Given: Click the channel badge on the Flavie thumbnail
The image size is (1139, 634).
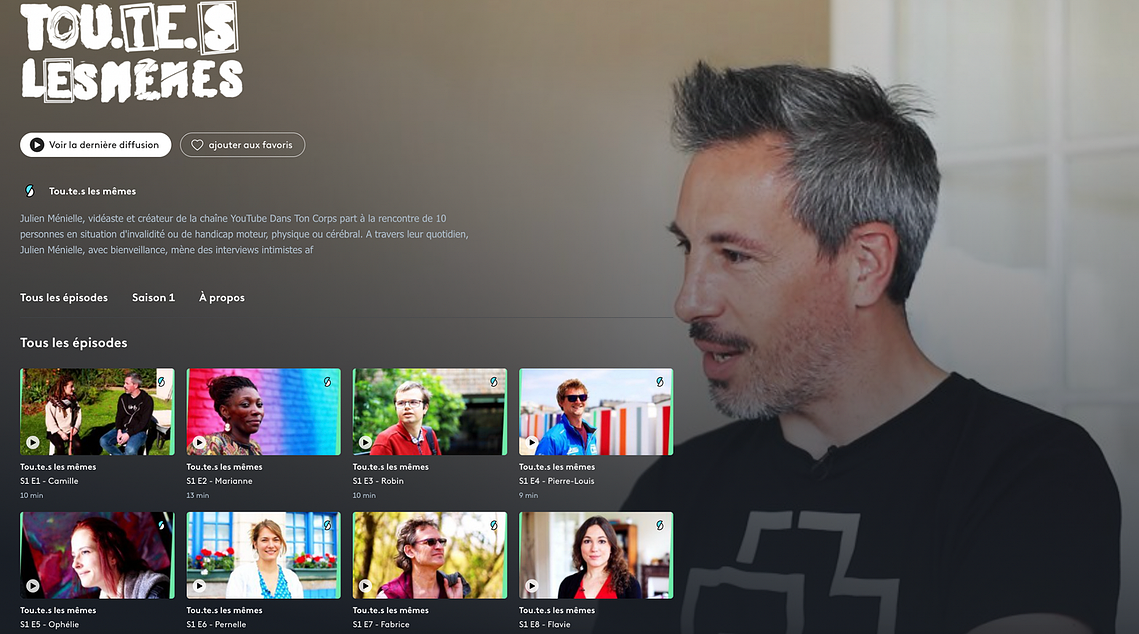Looking at the screenshot, I should tap(660, 525).
